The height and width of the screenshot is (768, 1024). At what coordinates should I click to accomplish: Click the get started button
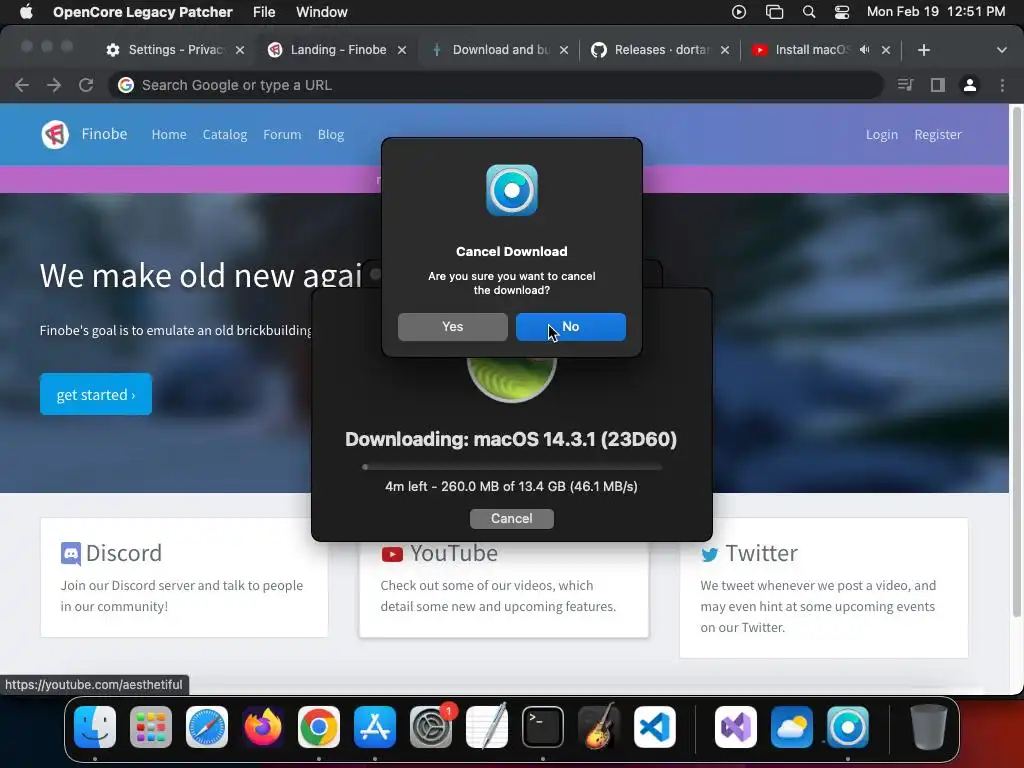click(x=96, y=394)
